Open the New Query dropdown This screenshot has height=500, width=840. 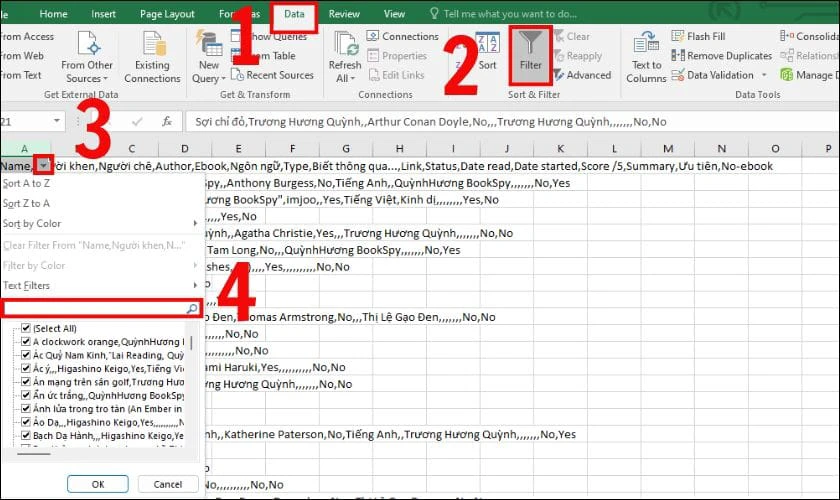pos(209,58)
